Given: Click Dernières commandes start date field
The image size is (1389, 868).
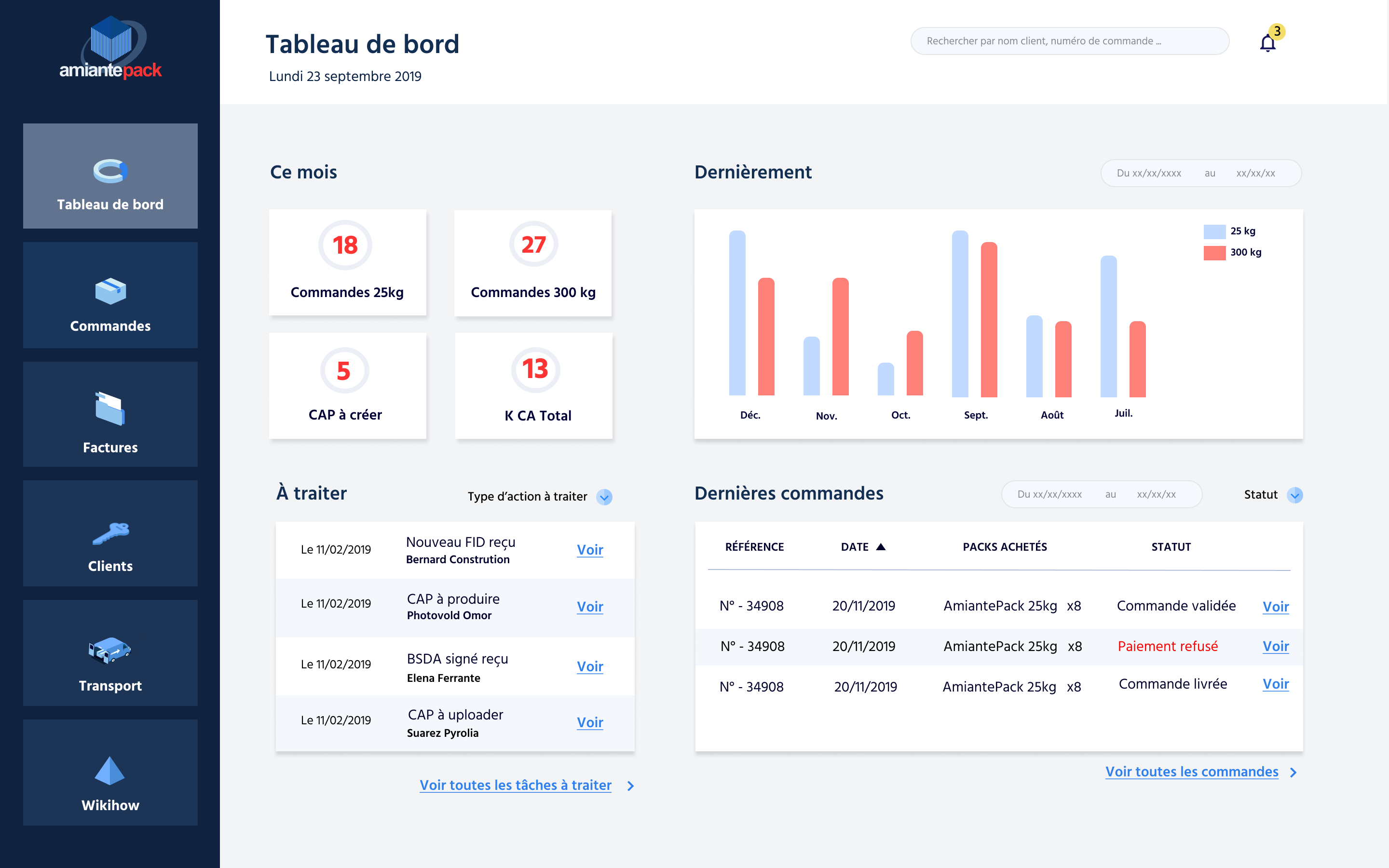Looking at the screenshot, I should click(1049, 494).
